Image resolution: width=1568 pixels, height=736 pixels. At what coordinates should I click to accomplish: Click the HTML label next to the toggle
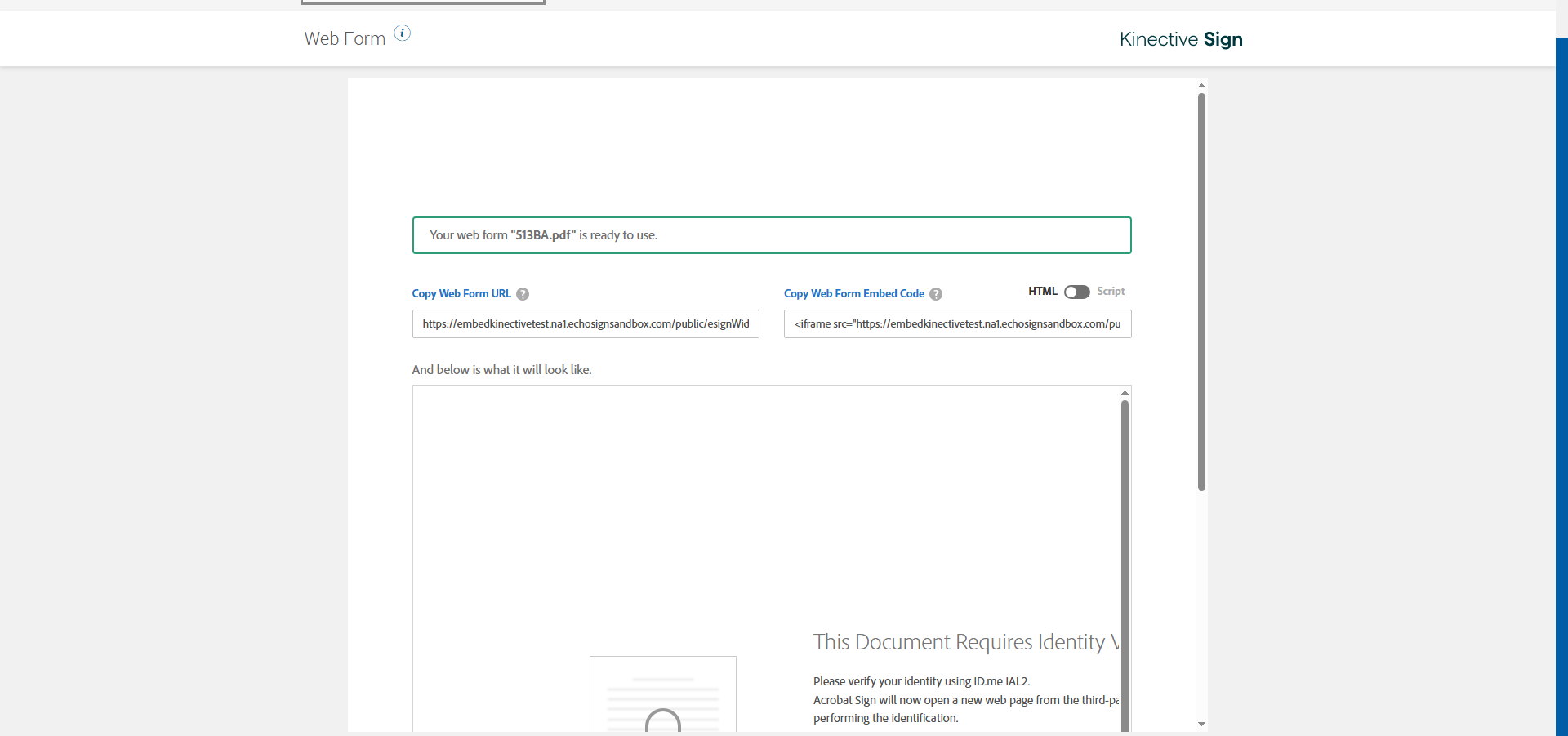pyautogui.click(x=1043, y=291)
